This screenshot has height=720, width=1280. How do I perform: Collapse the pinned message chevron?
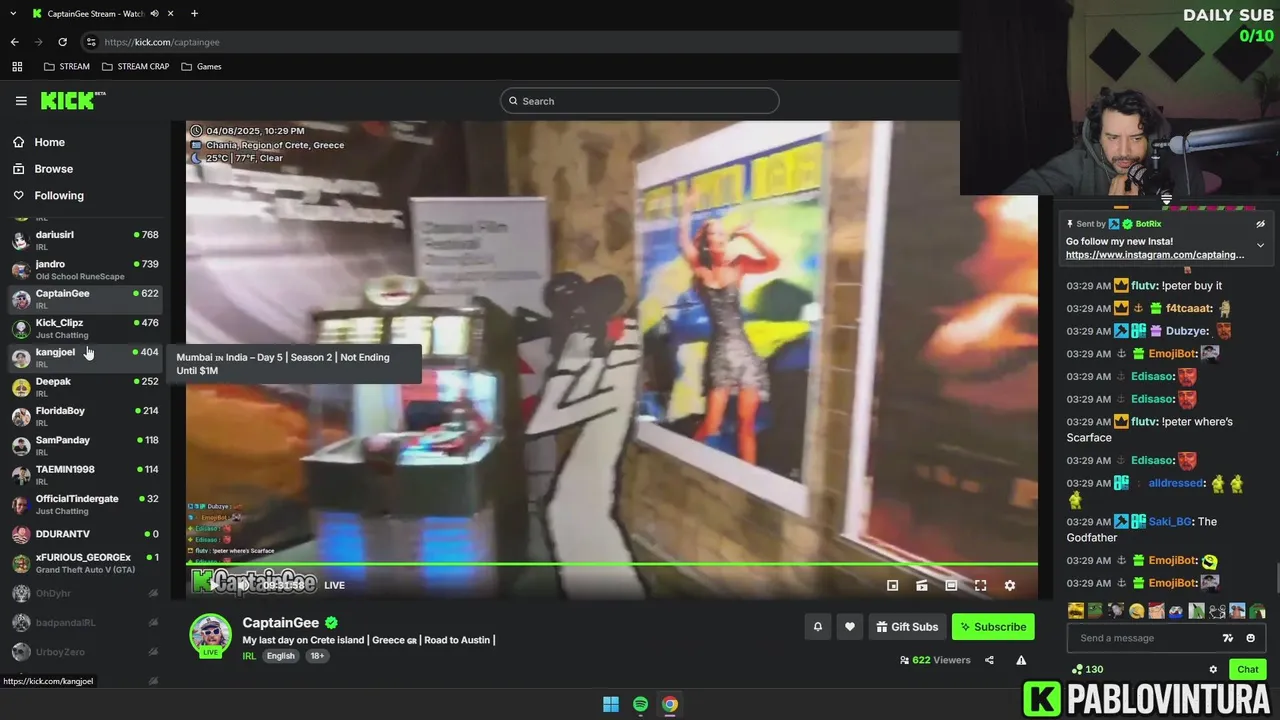click(x=1260, y=245)
